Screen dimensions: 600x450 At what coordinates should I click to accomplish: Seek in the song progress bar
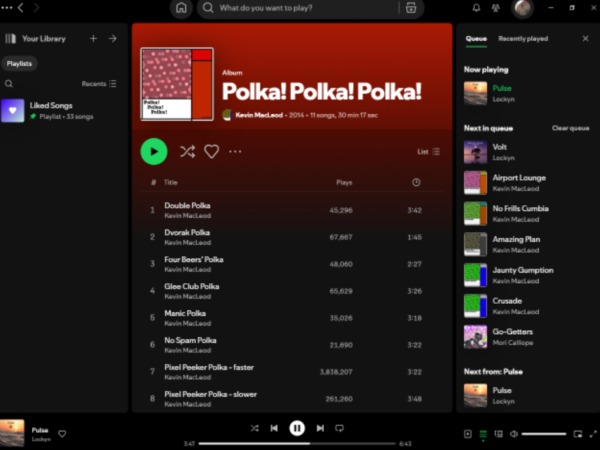point(297,443)
